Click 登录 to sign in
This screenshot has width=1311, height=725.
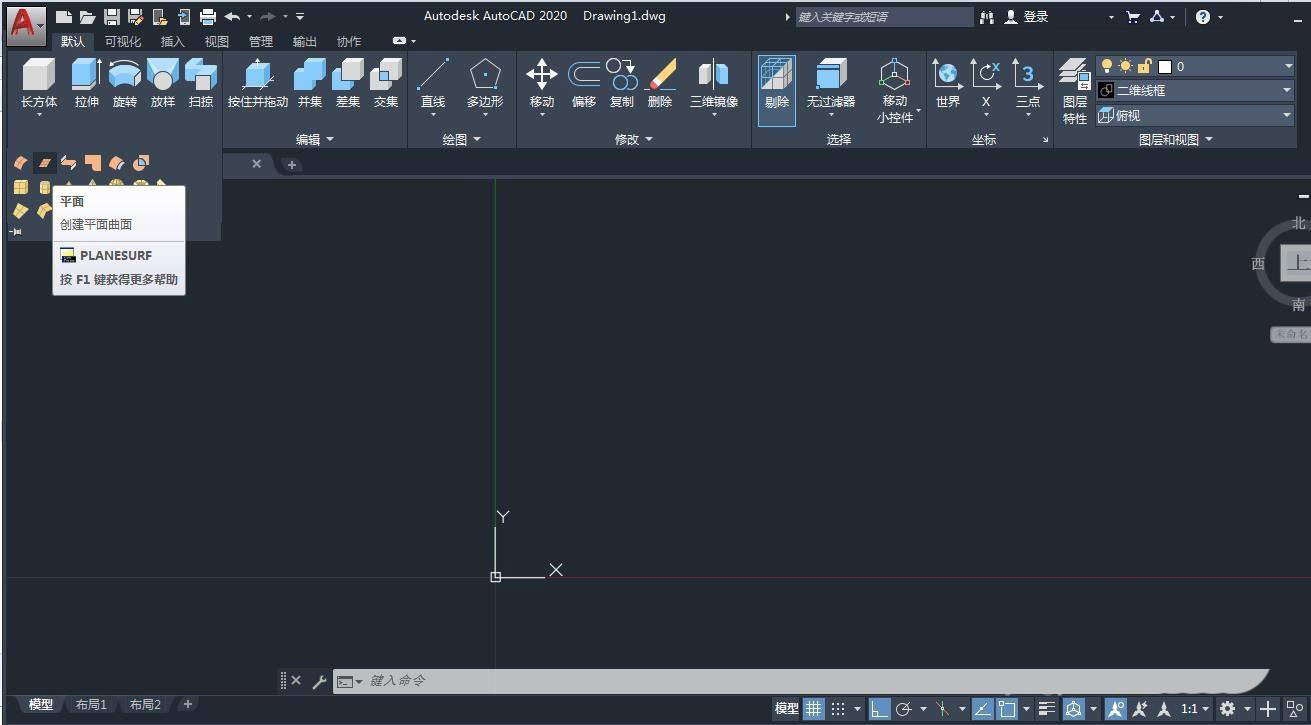(x=1036, y=16)
